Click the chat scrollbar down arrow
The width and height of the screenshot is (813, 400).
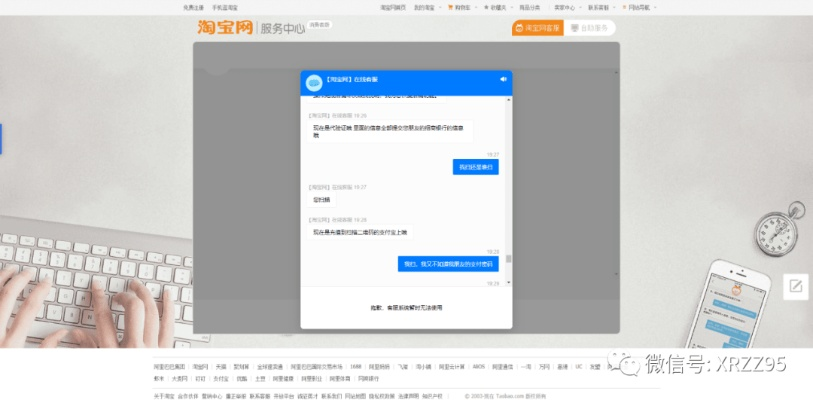pyautogui.click(x=508, y=282)
